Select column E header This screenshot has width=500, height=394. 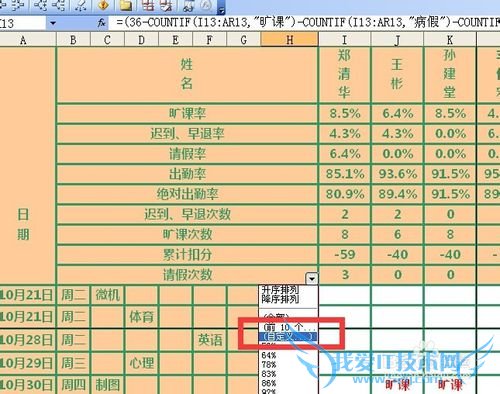(175, 40)
